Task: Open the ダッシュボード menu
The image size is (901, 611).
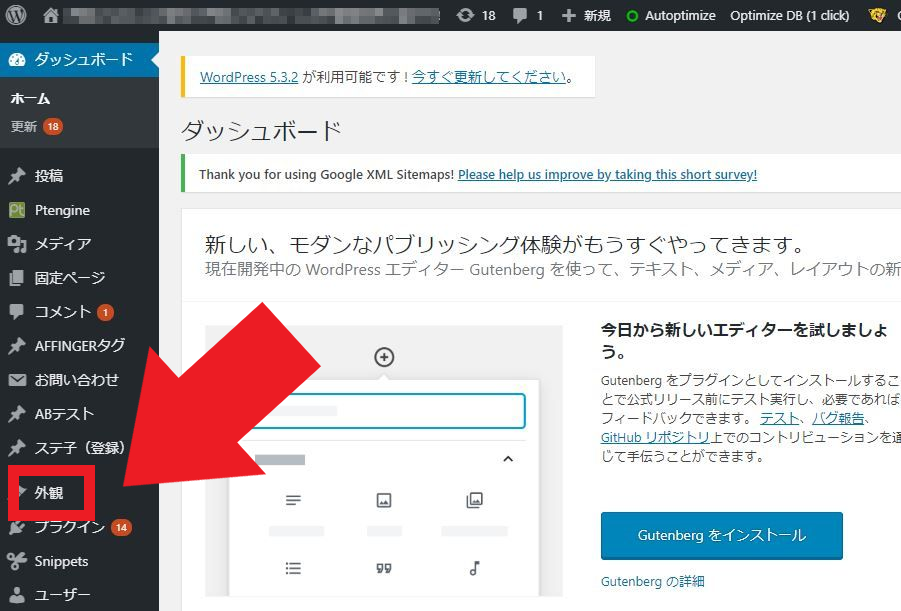Action: point(79,59)
